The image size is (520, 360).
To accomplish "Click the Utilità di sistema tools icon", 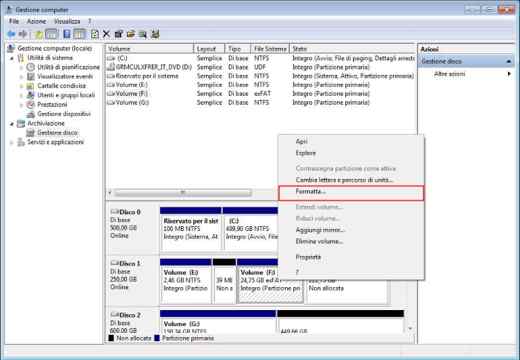I will click(21, 58).
